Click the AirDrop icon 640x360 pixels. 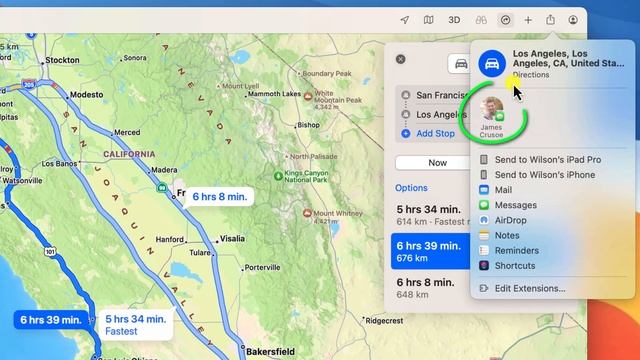pyautogui.click(x=484, y=220)
